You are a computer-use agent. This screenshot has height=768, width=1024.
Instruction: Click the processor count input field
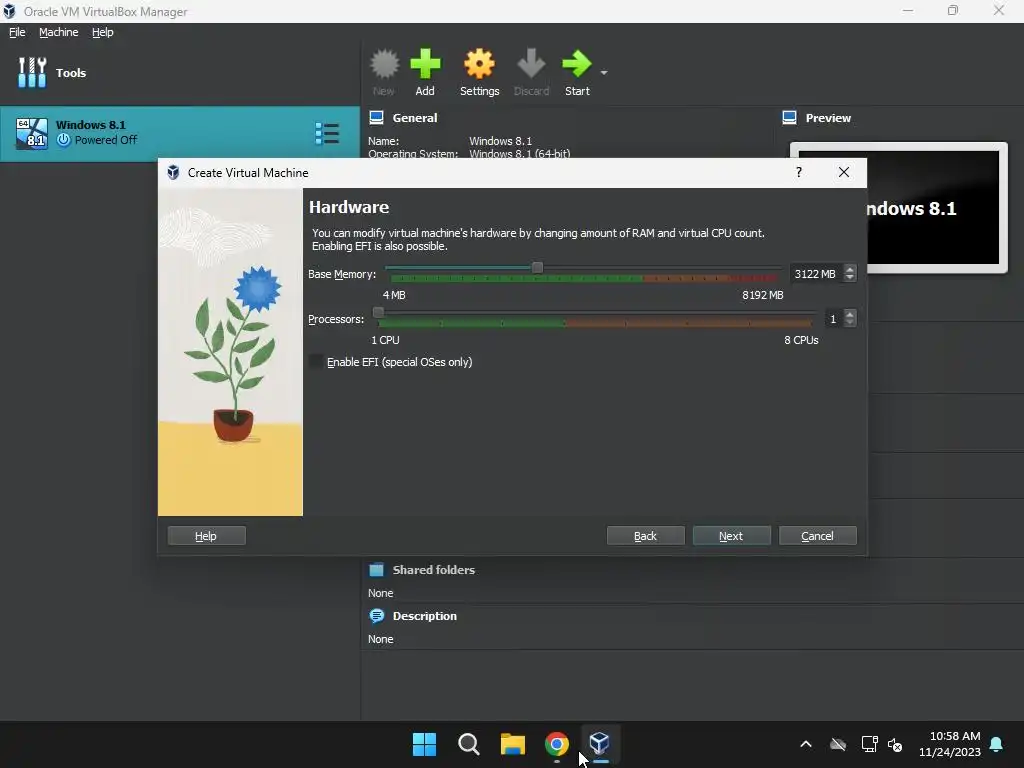coord(833,319)
